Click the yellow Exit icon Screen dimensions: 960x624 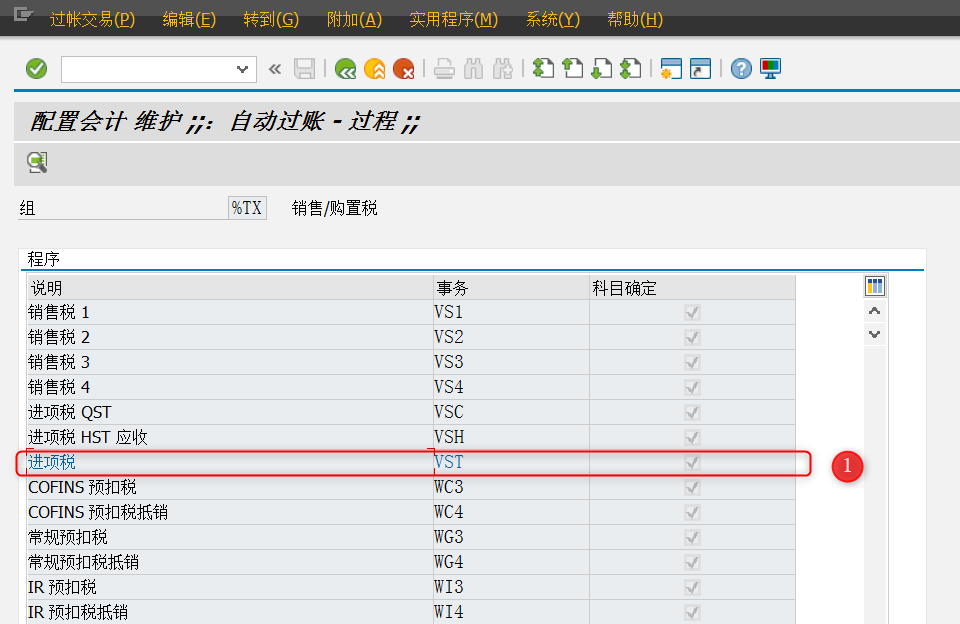(375, 69)
